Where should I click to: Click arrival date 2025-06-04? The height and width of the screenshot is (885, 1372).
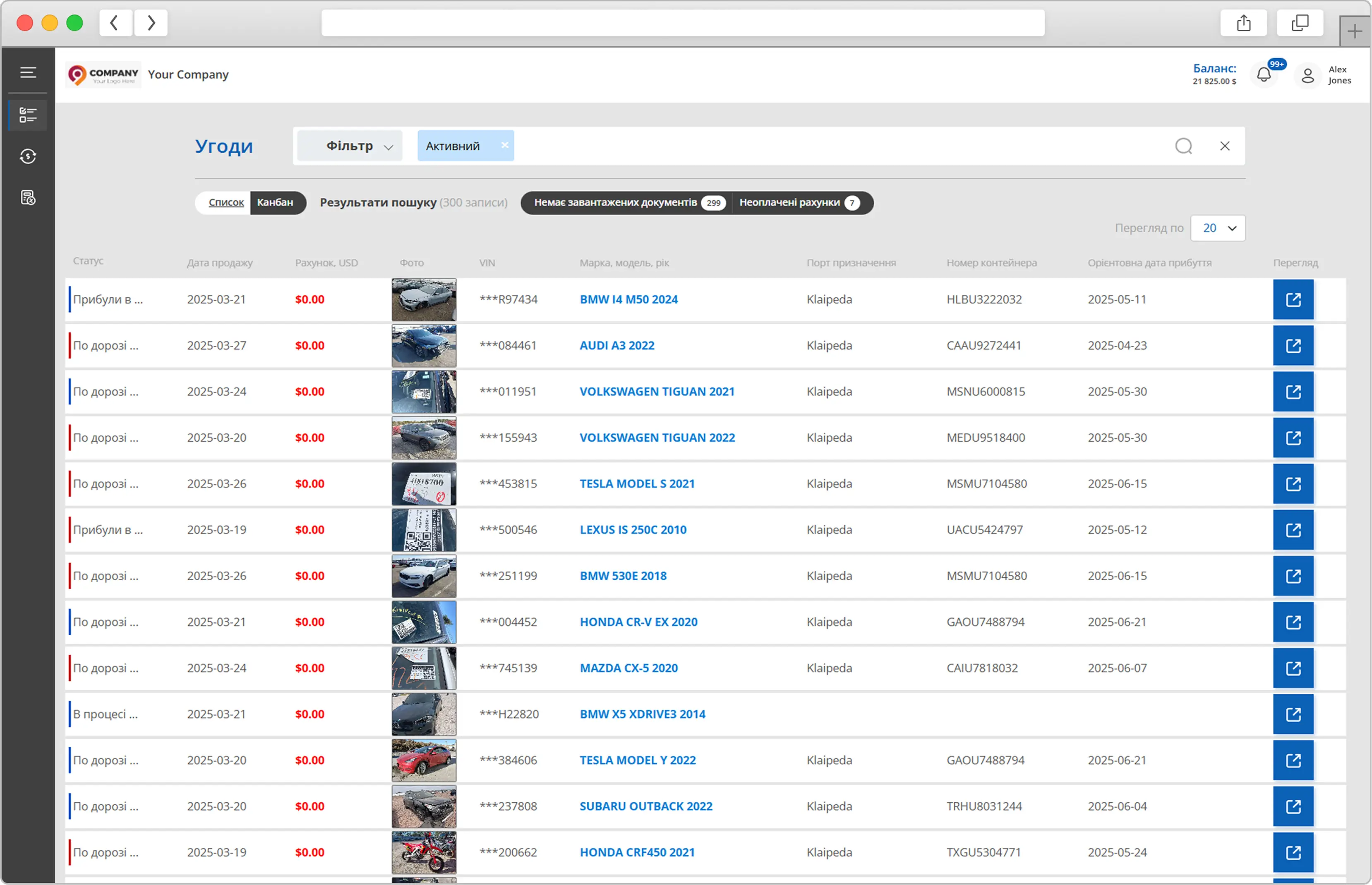[1117, 806]
